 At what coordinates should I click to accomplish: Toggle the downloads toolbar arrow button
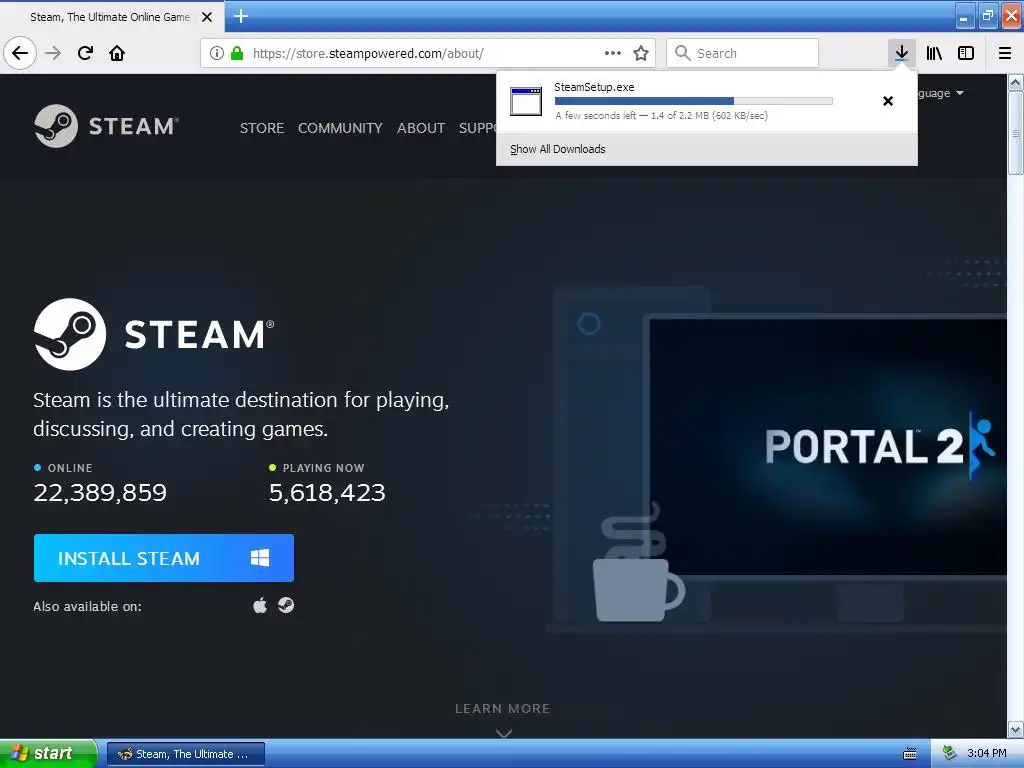[901, 53]
